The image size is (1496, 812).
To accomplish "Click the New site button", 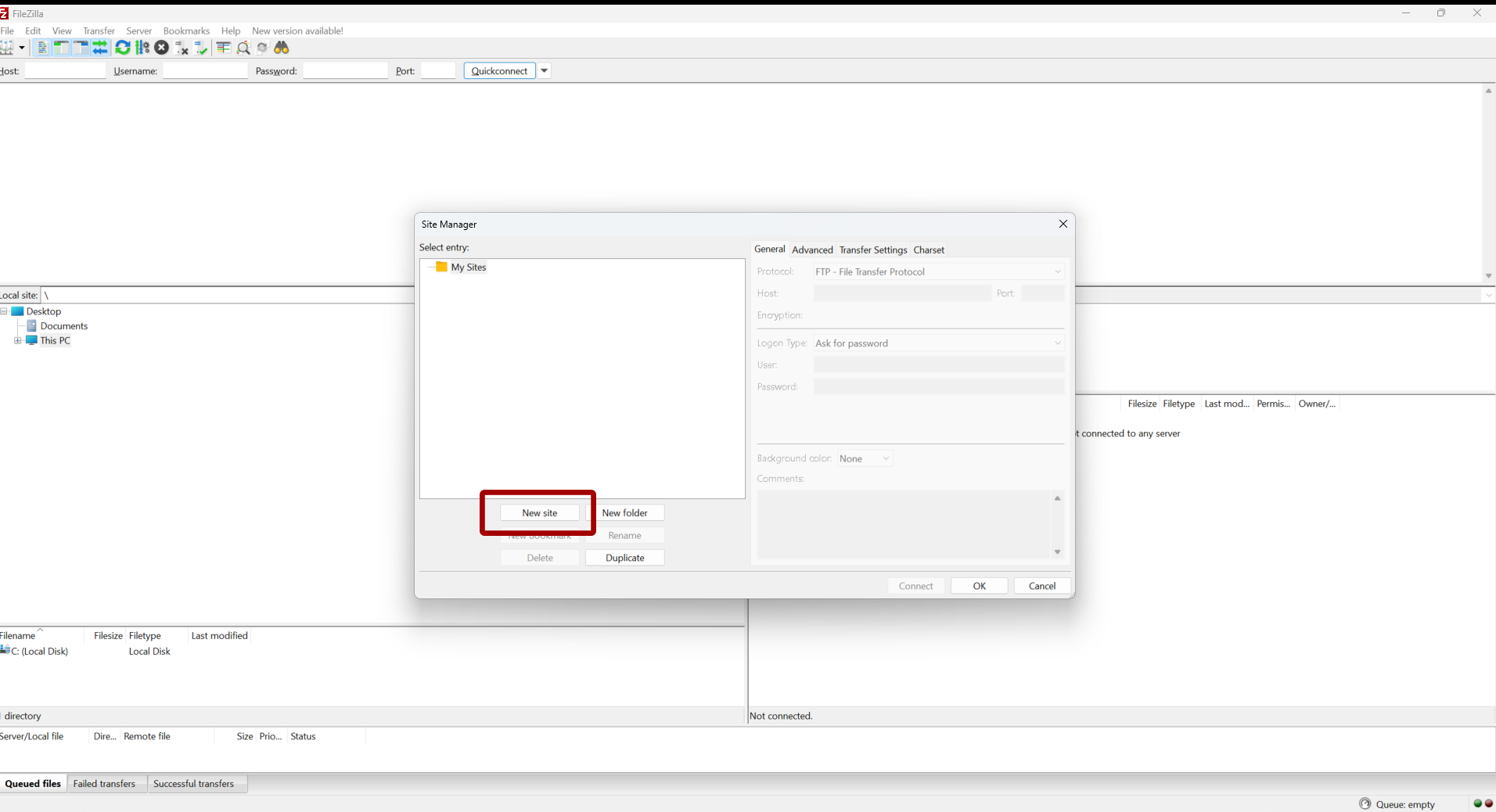I will tap(540, 513).
